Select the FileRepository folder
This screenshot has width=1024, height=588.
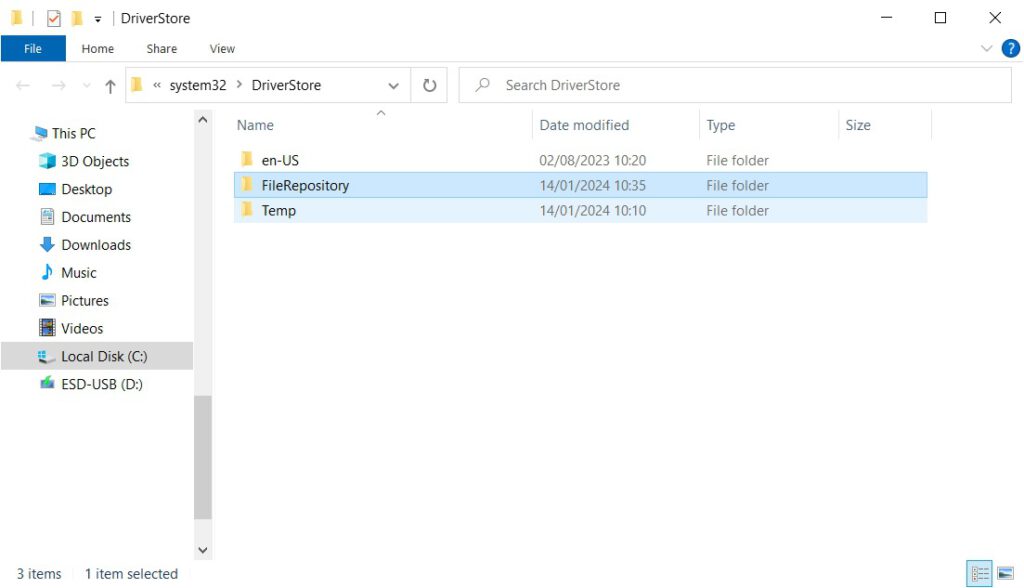pos(580,186)
